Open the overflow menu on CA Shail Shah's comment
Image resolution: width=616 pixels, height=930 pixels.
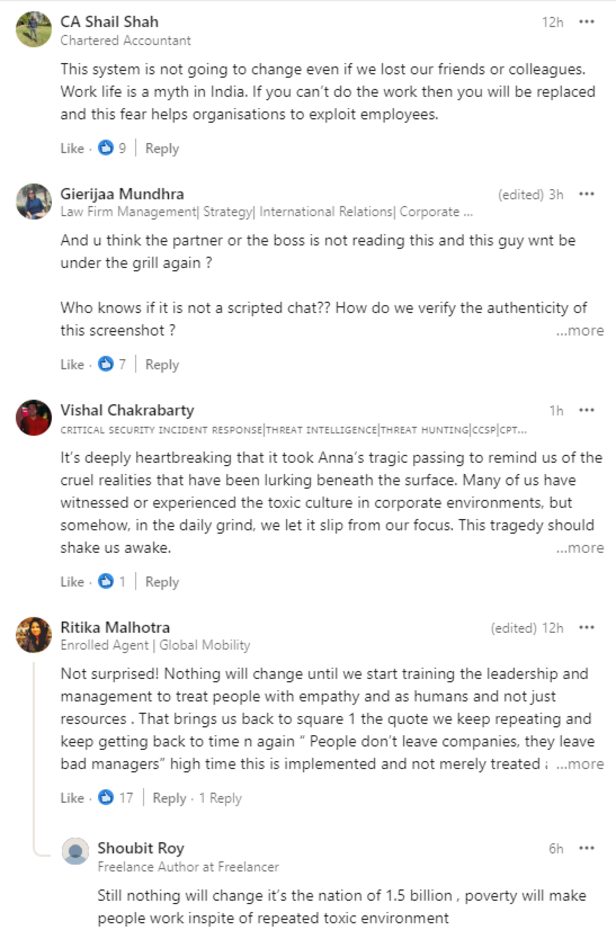[586, 21]
